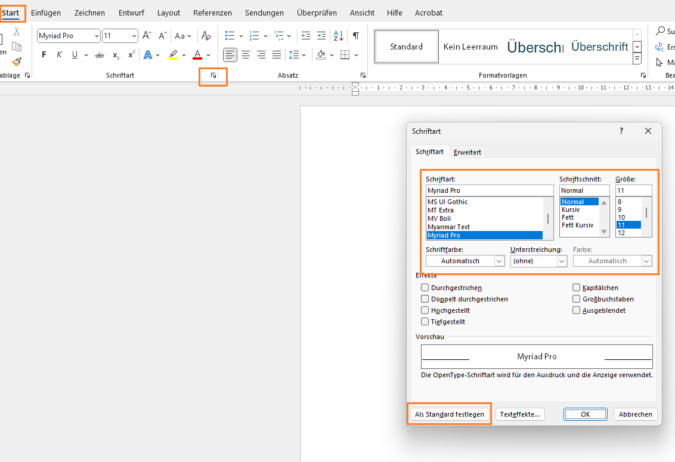
Task: Expand the Unterstreichung dropdown
Action: click(x=538, y=261)
